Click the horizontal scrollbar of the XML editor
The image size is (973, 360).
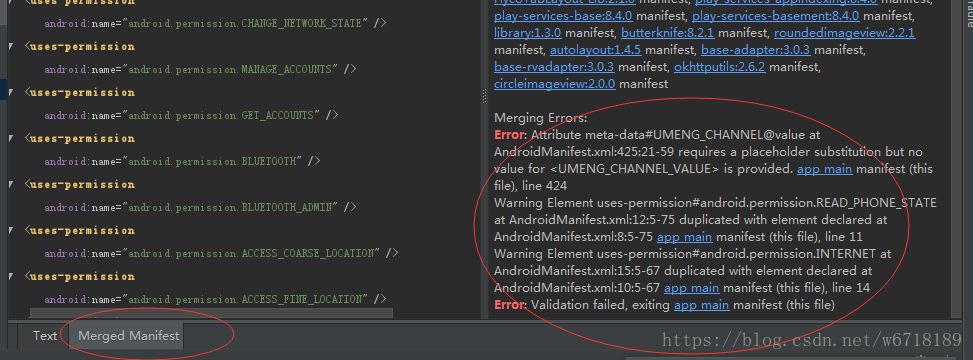[211, 314]
